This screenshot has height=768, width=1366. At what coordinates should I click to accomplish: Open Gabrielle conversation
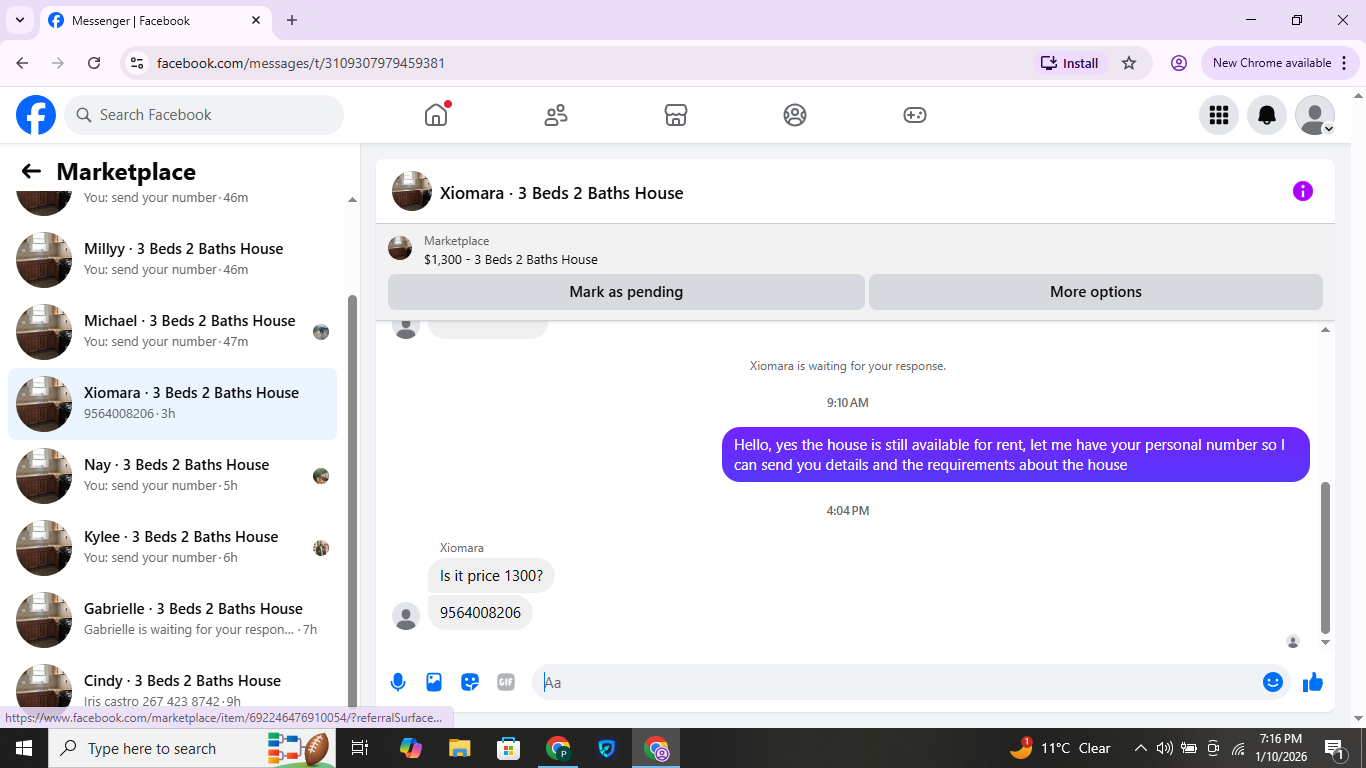[172, 619]
